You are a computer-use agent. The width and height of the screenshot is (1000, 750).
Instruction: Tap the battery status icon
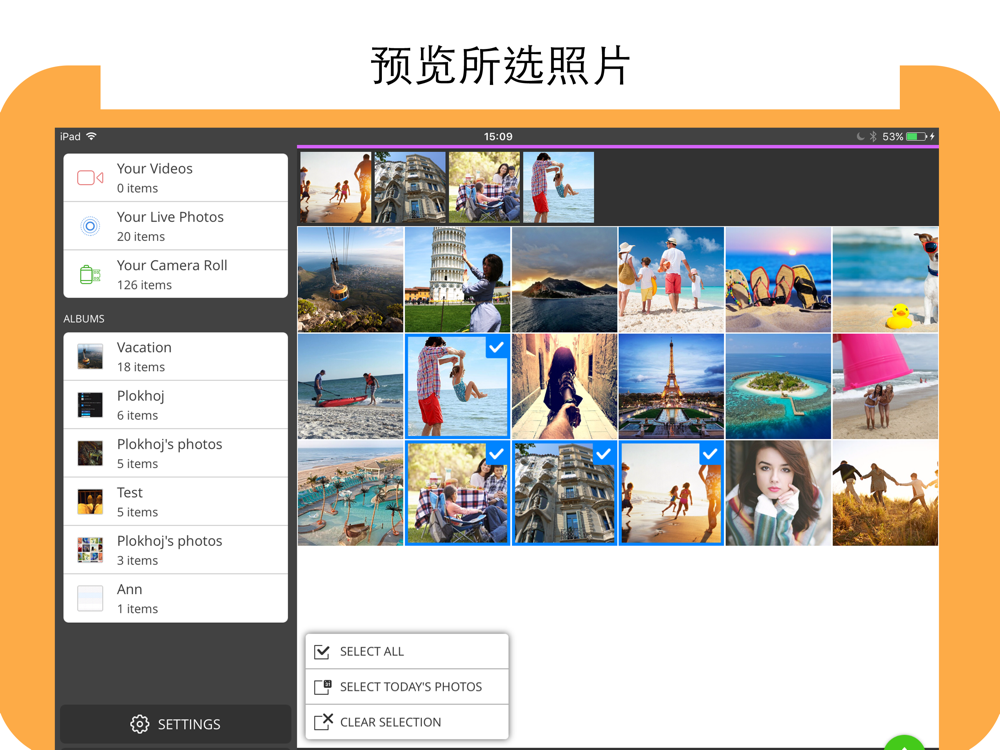[916, 136]
